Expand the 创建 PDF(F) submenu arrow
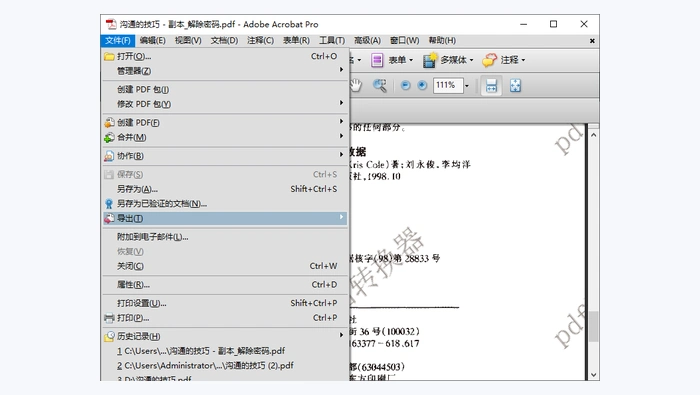This screenshot has height=395, width=700. point(341,121)
